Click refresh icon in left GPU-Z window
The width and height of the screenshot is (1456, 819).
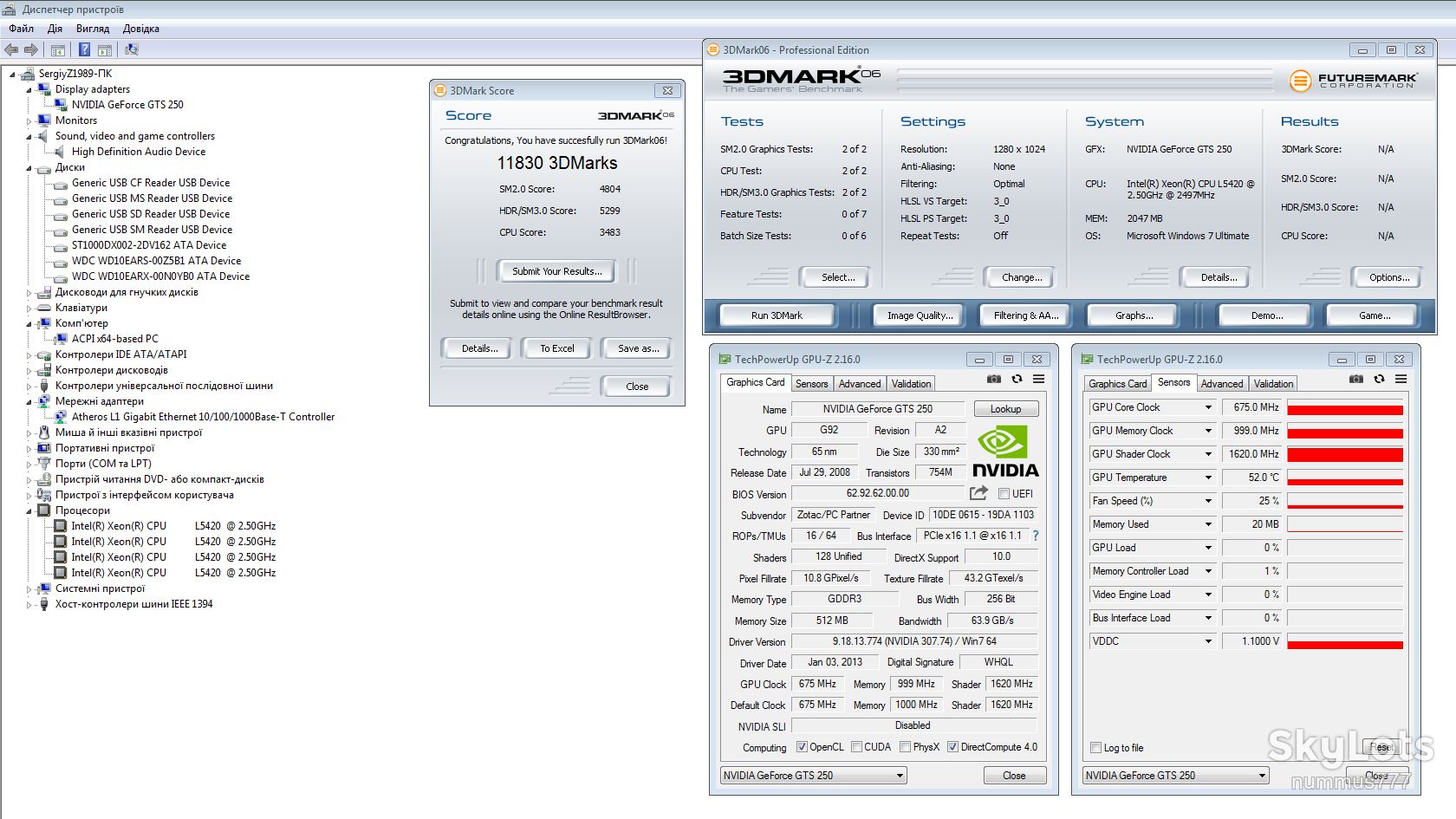point(1017,380)
